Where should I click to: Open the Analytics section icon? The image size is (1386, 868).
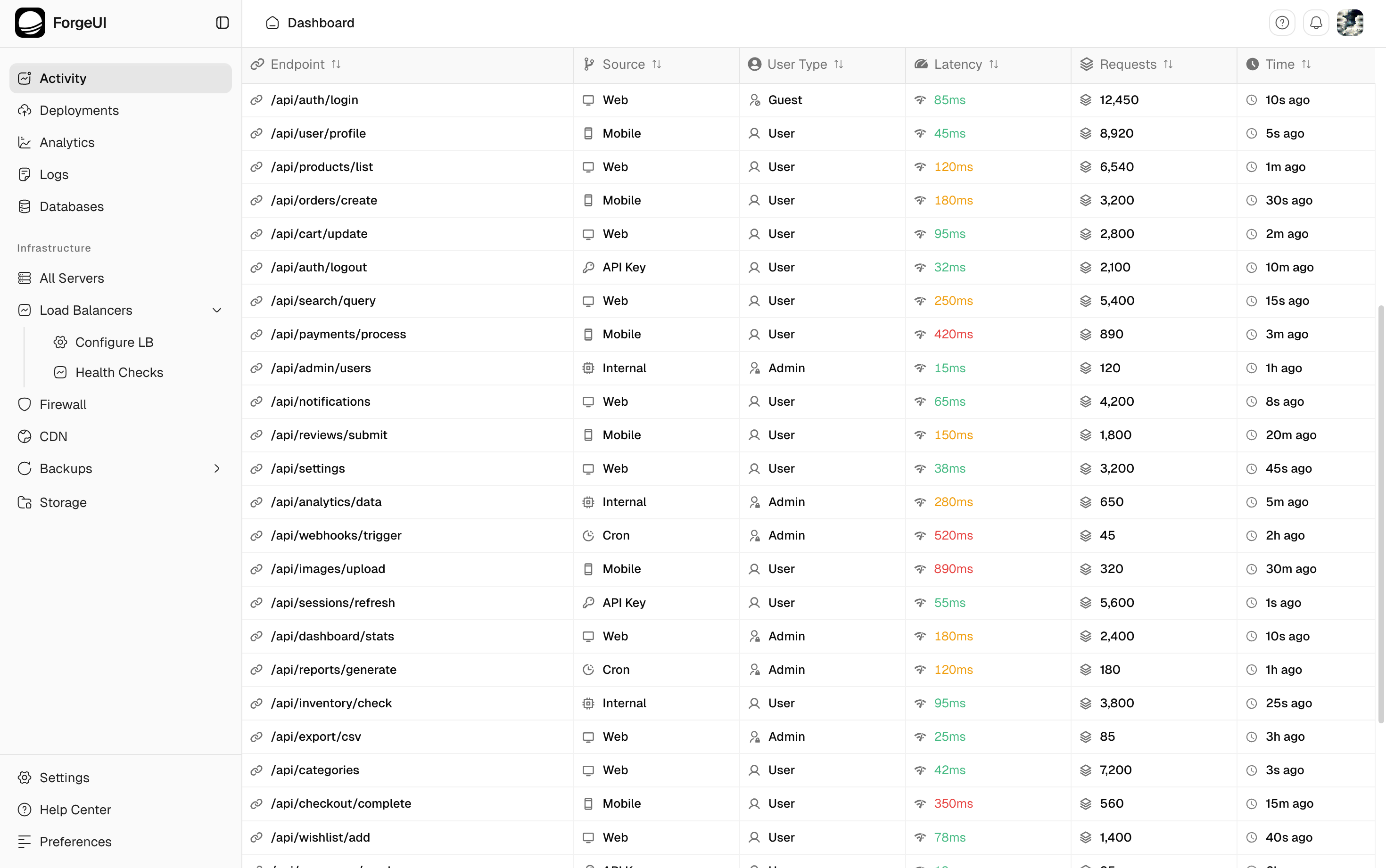[x=25, y=142]
